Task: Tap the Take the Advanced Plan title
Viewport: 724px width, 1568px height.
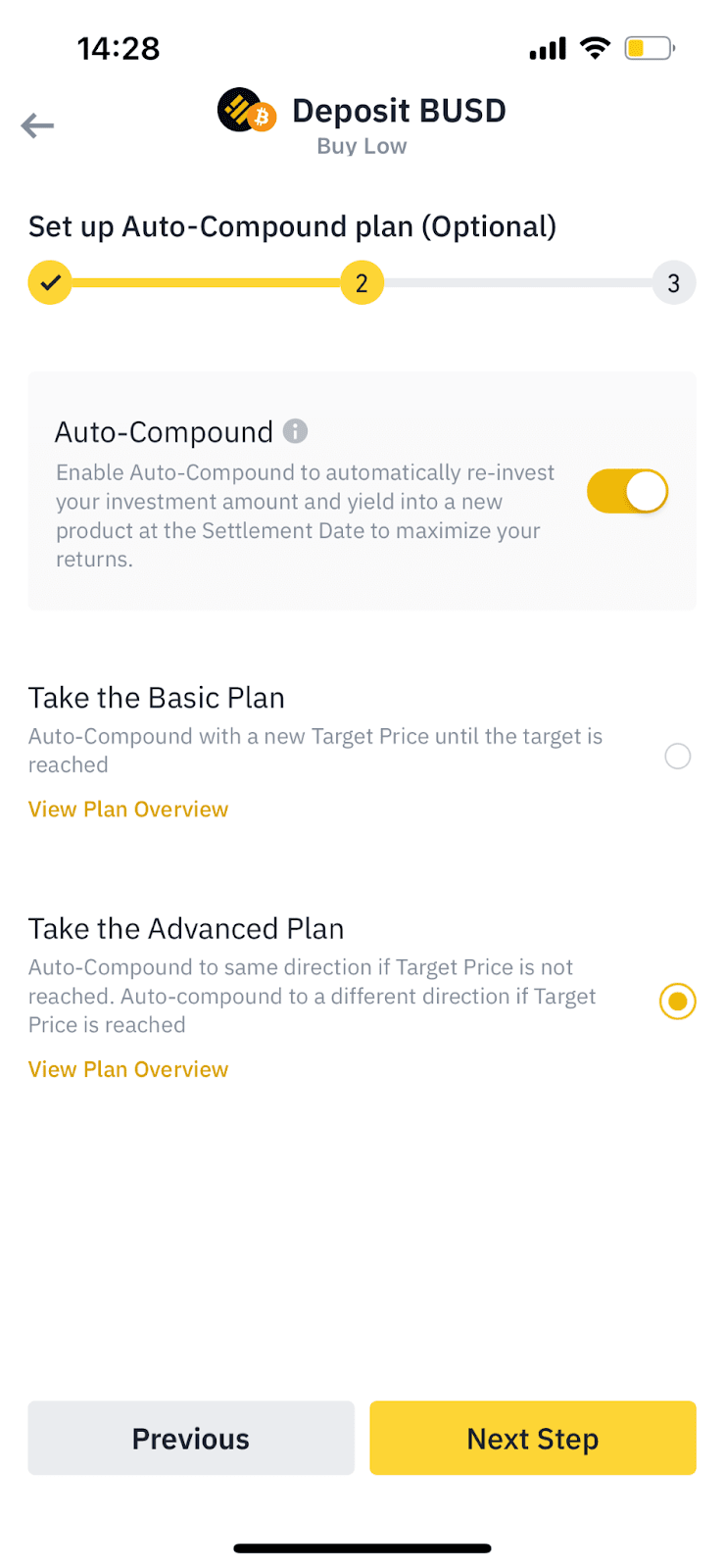Action: point(186,928)
